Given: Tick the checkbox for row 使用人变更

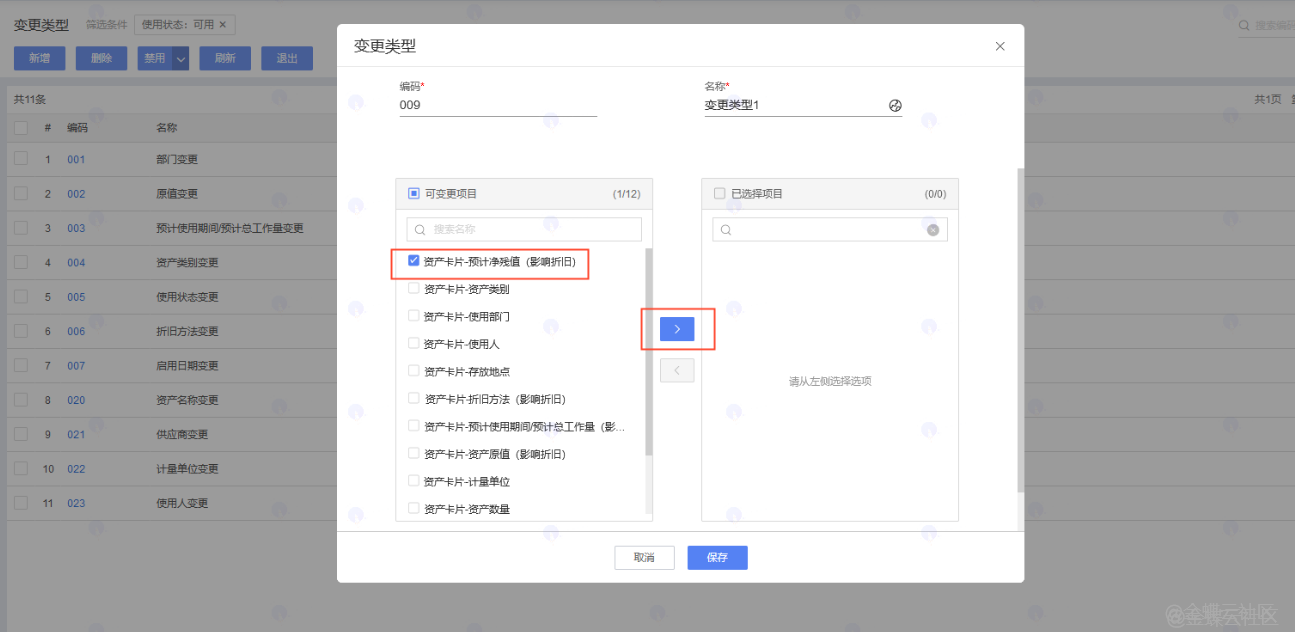Looking at the screenshot, I should tap(21, 503).
